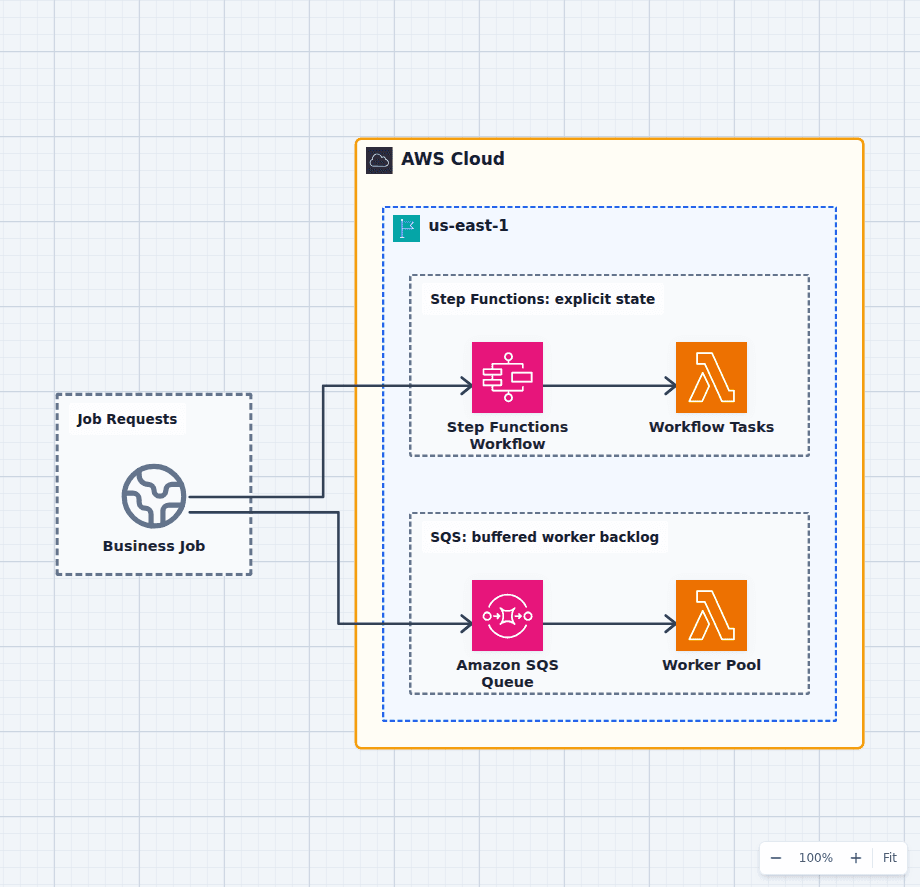Select the Workflow Tasks Lambda icon
This screenshot has height=887, width=920.
pyautogui.click(x=711, y=377)
